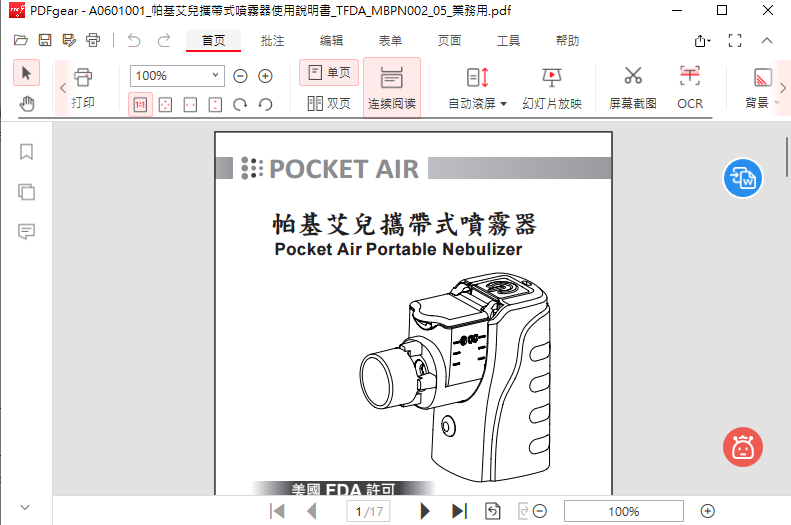Click the POCKET AIR heading in document

tap(344, 169)
